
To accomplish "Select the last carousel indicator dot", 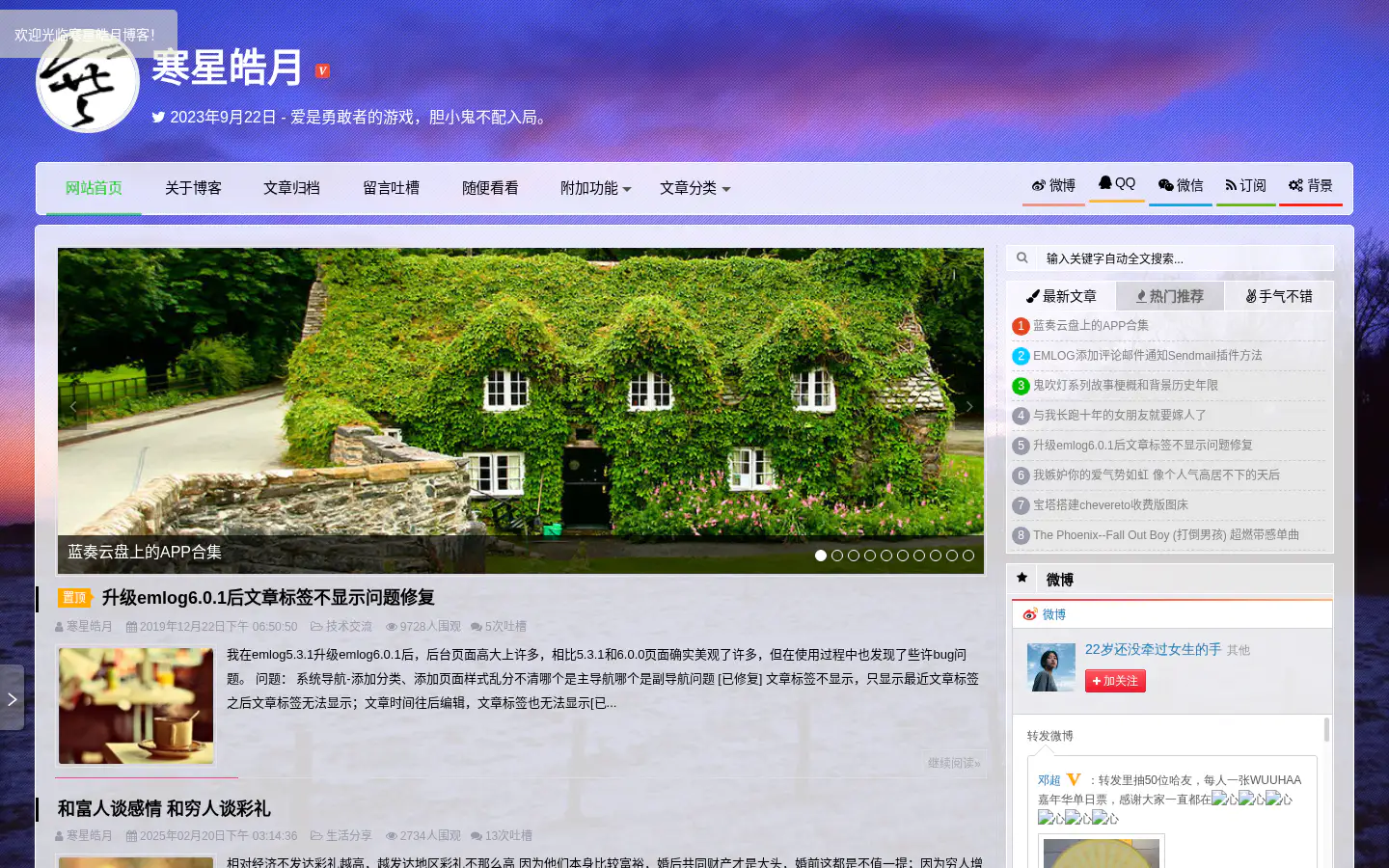I will coord(968,556).
